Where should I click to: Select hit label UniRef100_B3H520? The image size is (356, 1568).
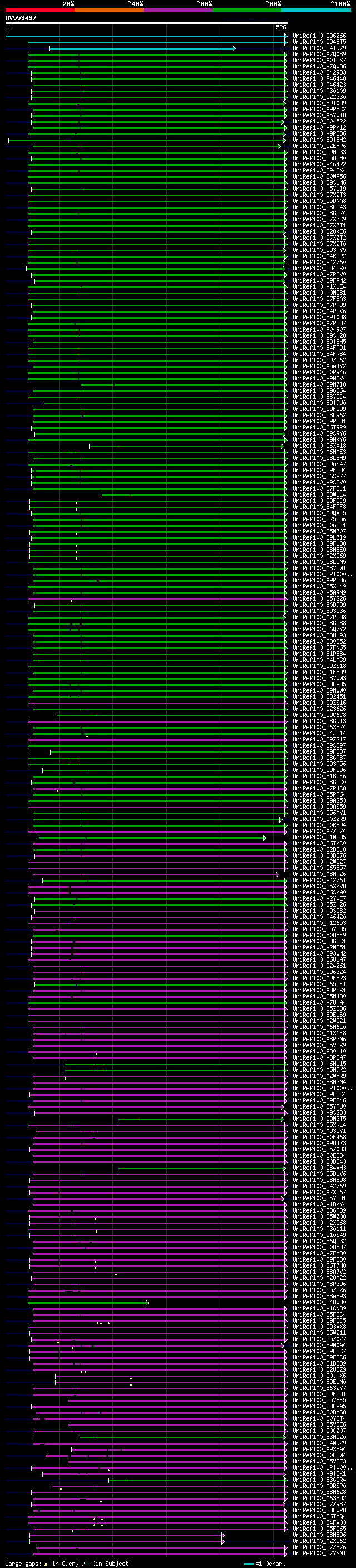(x=319, y=1437)
